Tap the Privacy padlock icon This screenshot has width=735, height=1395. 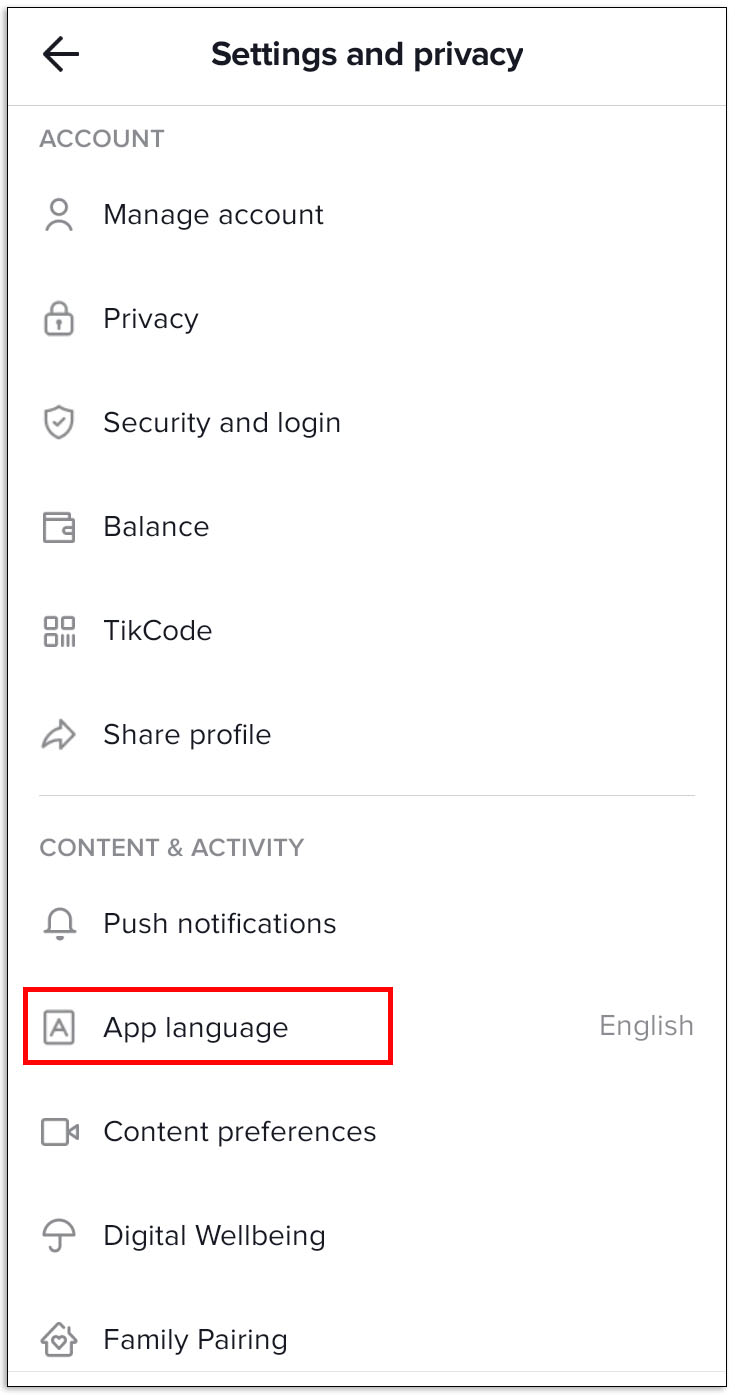click(59, 319)
